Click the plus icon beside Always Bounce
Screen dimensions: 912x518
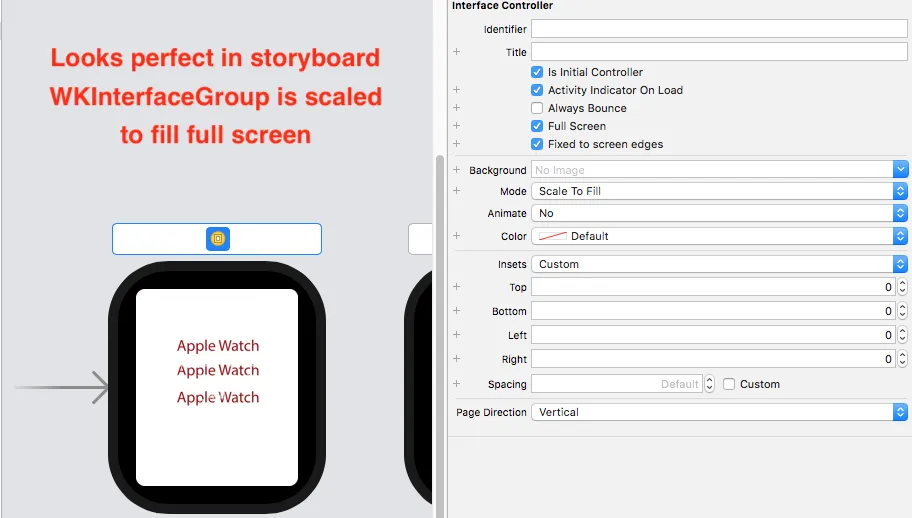point(457,108)
